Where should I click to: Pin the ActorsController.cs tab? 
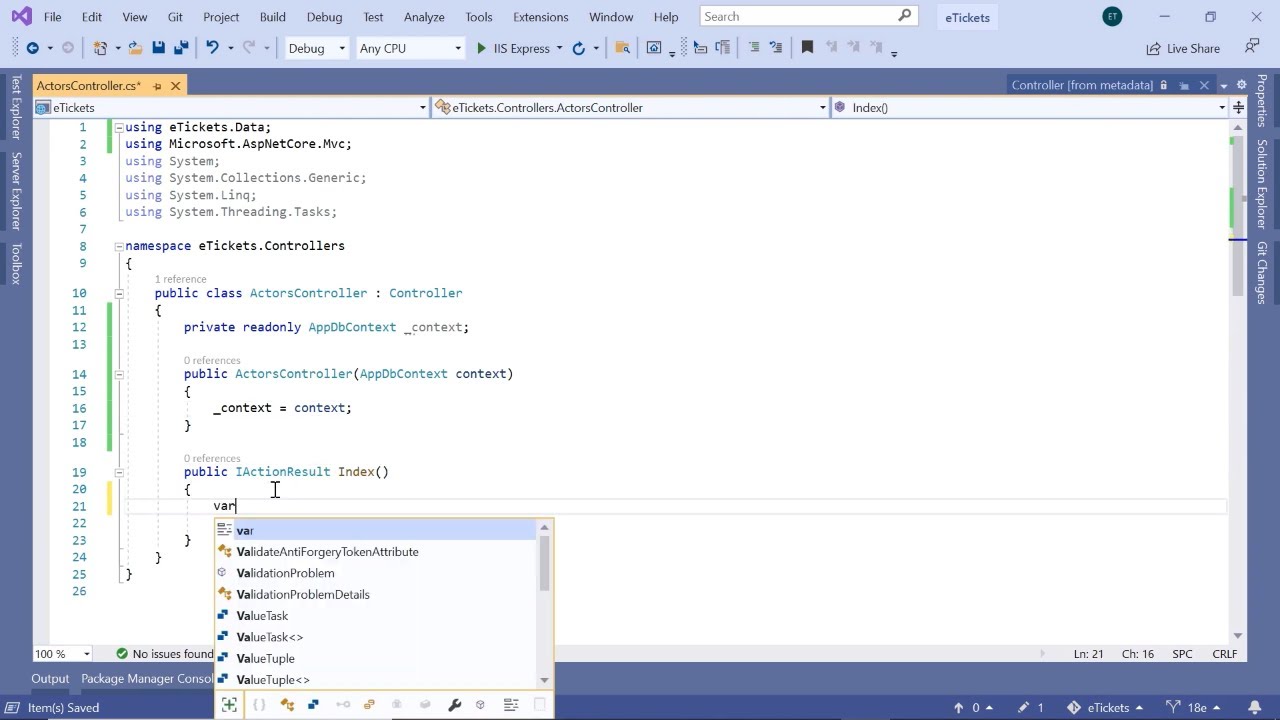tap(158, 86)
